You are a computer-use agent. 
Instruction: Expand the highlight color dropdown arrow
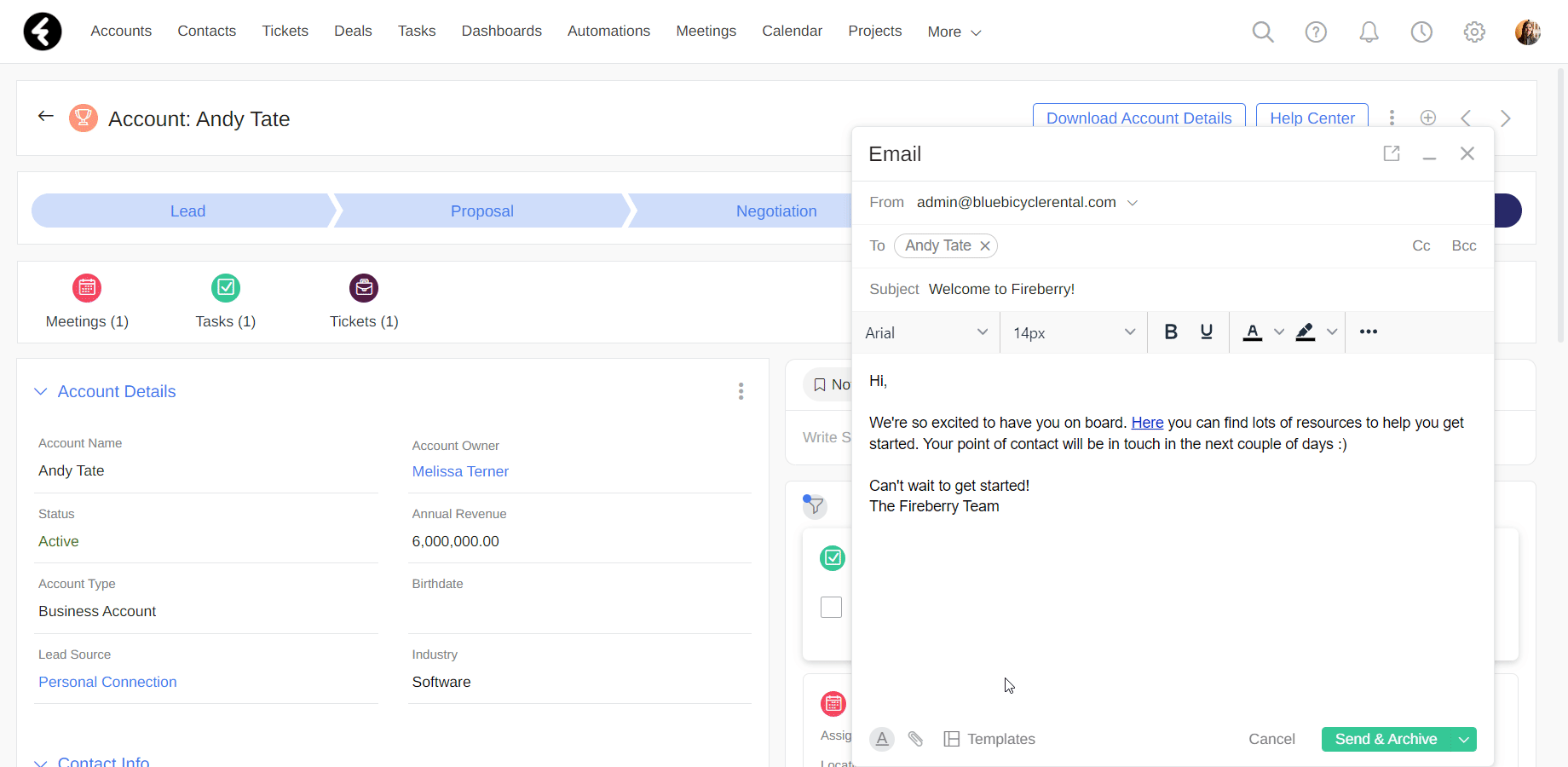(x=1332, y=332)
